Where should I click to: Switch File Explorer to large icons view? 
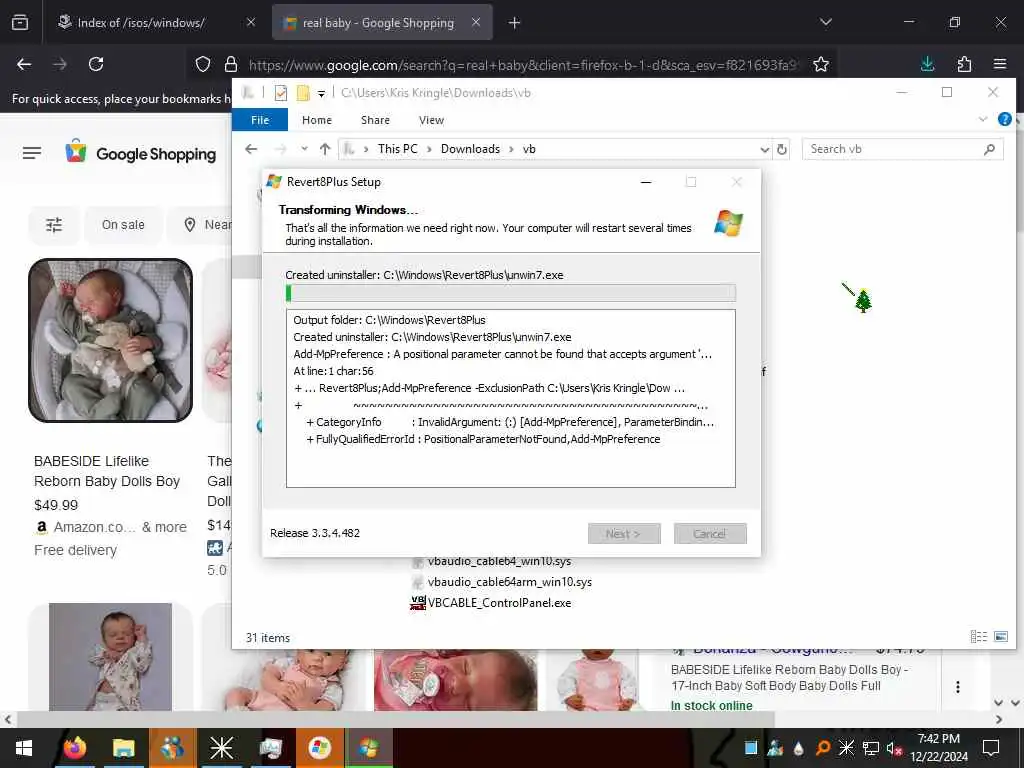coord(1000,637)
